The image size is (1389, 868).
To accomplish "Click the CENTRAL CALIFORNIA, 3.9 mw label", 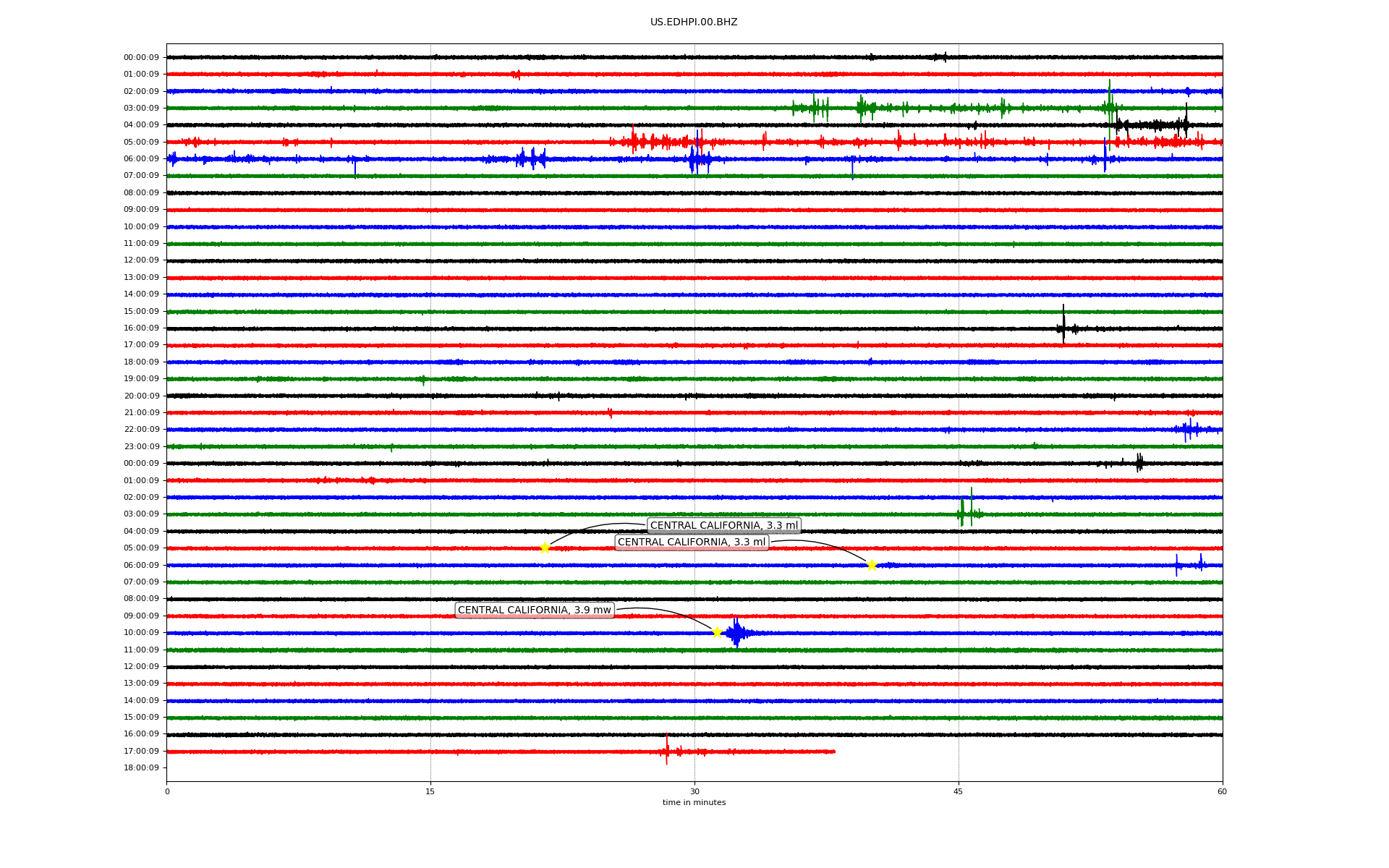I will 535,610.
